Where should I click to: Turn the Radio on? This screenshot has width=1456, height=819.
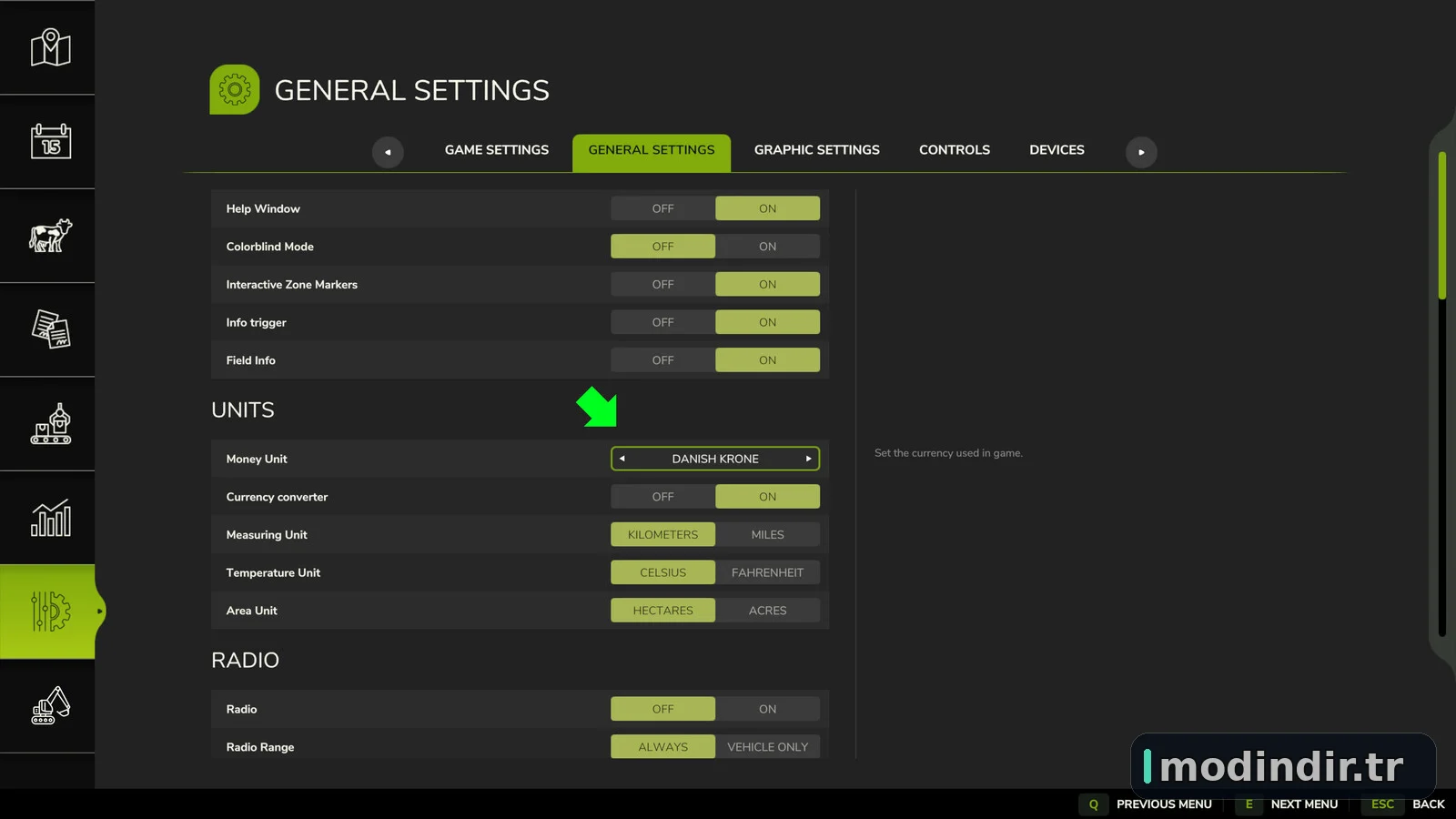tap(767, 709)
